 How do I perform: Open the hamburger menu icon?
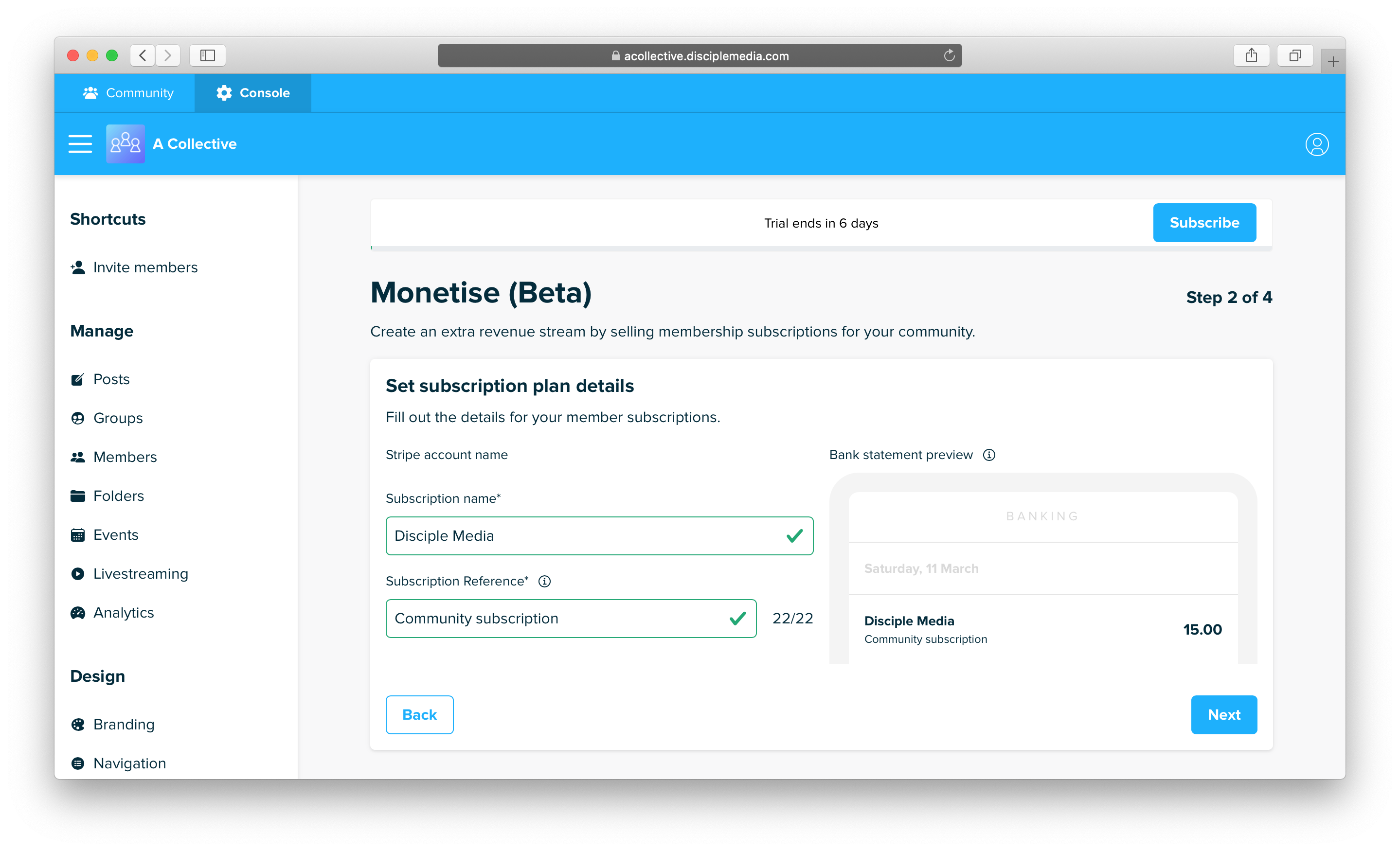[x=80, y=144]
